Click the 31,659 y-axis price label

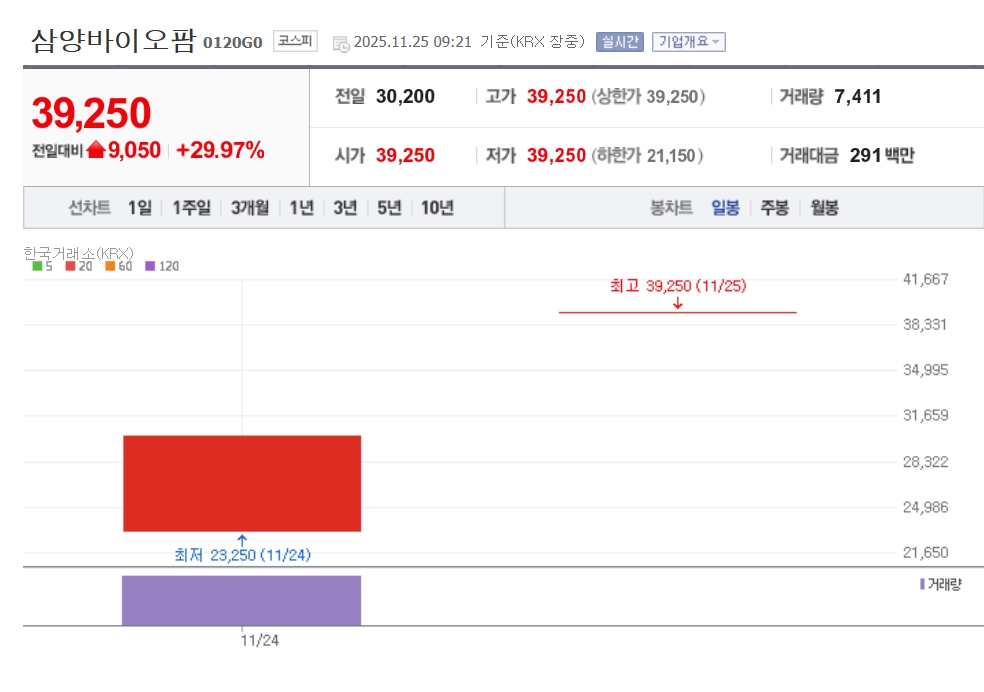[x=925, y=415]
